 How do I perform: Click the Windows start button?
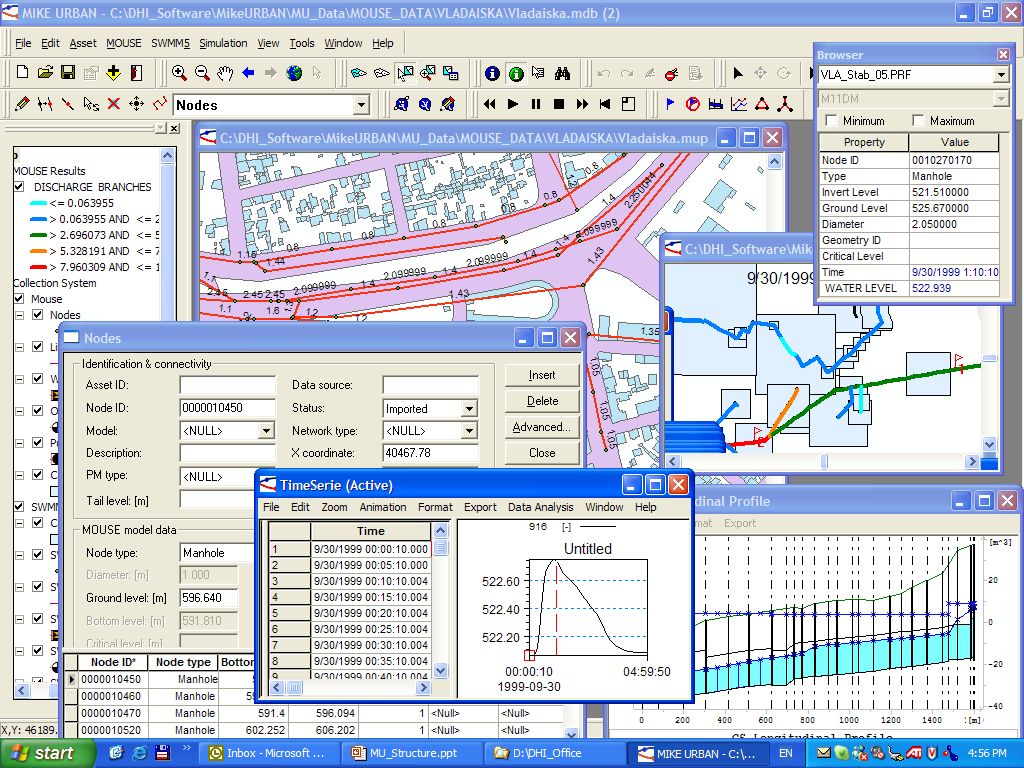[x=47, y=754]
